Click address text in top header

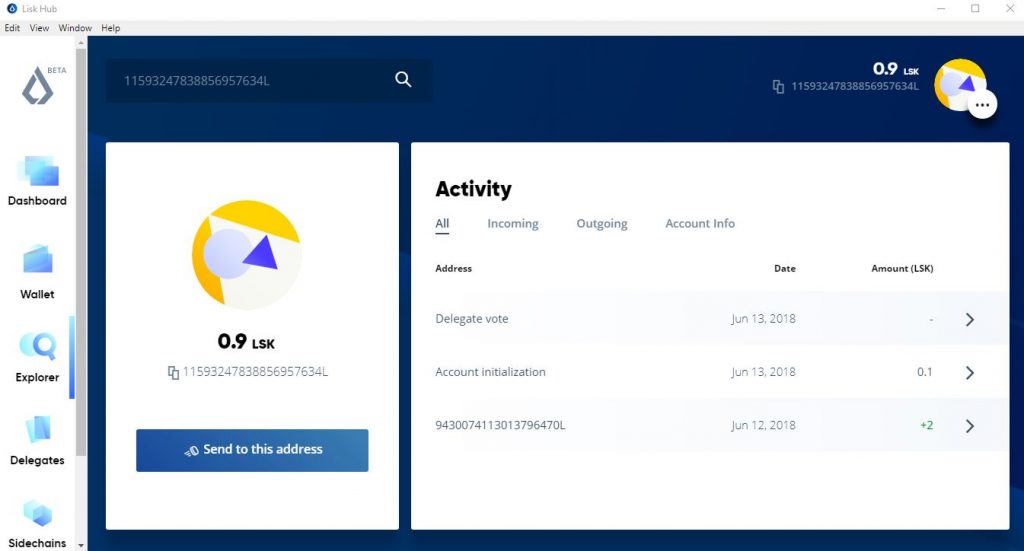tap(855, 86)
